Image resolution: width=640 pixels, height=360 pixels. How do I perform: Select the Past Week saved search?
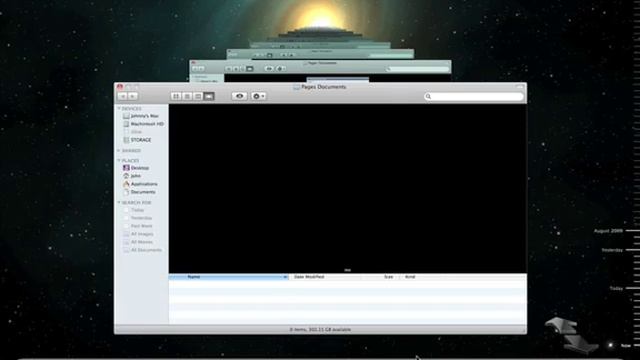coord(138,226)
